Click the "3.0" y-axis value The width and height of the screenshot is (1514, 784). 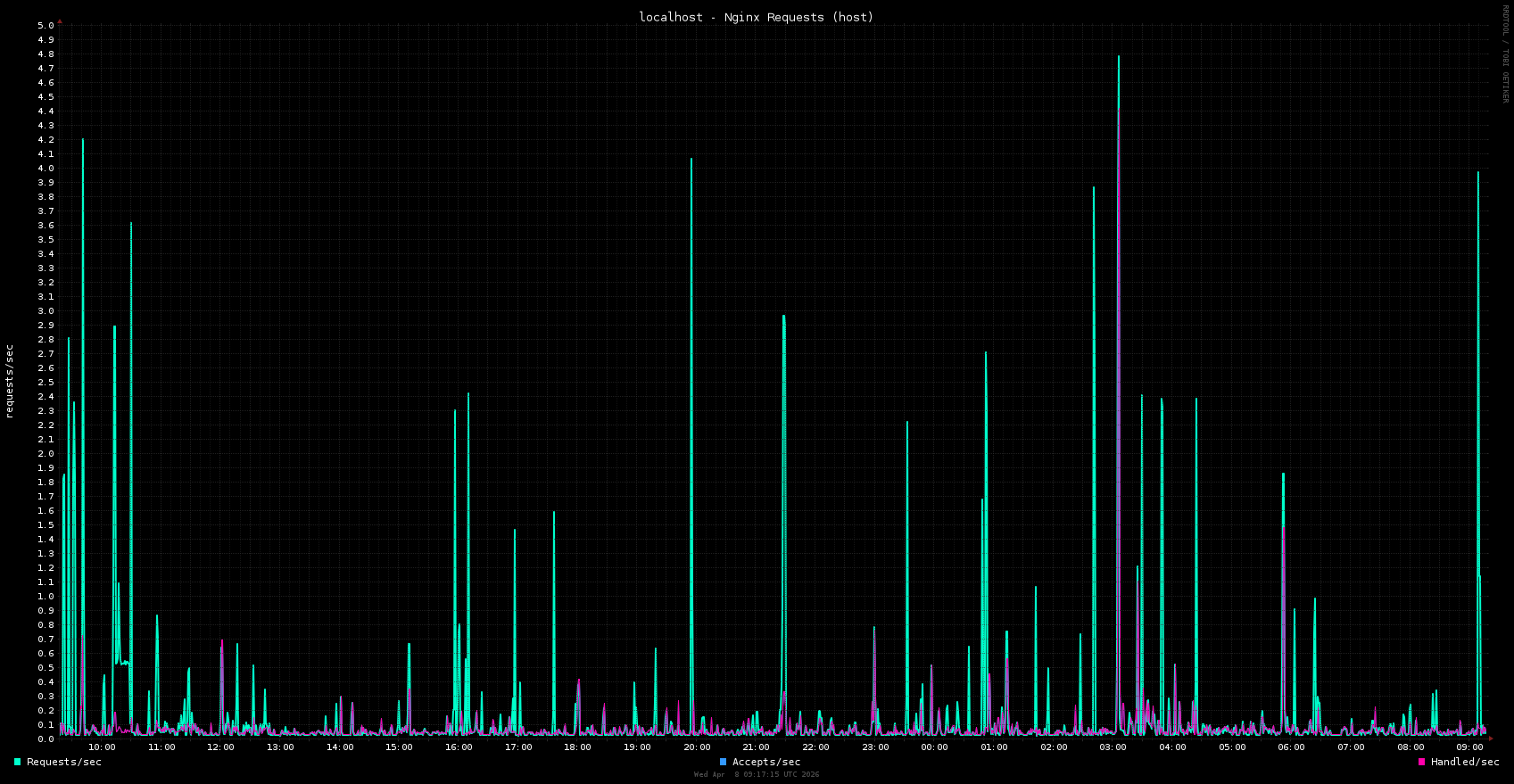tap(46, 311)
